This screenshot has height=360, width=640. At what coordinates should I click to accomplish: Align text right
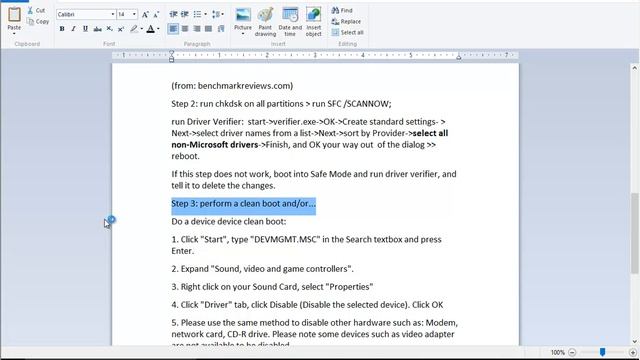197,29
